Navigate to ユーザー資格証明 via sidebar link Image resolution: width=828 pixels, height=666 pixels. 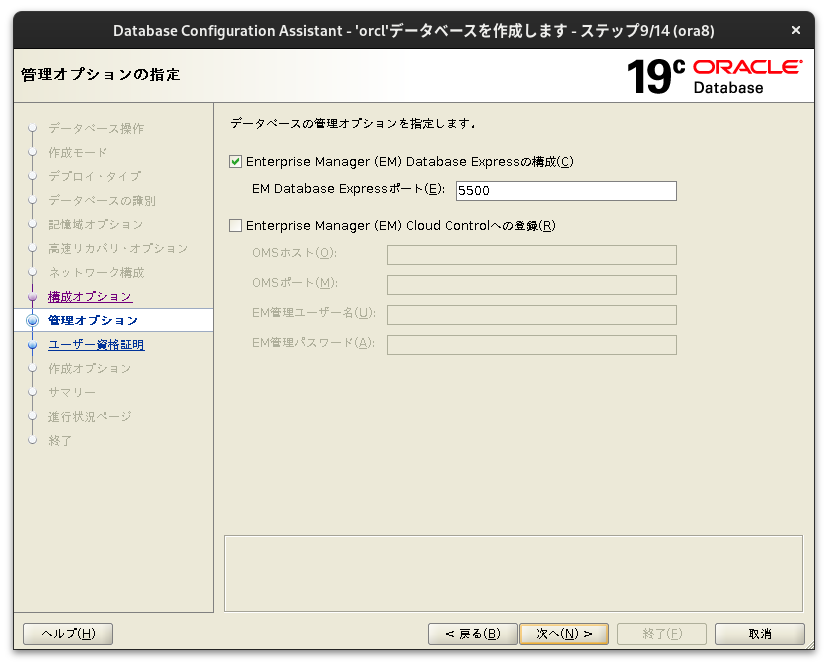coord(95,344)
